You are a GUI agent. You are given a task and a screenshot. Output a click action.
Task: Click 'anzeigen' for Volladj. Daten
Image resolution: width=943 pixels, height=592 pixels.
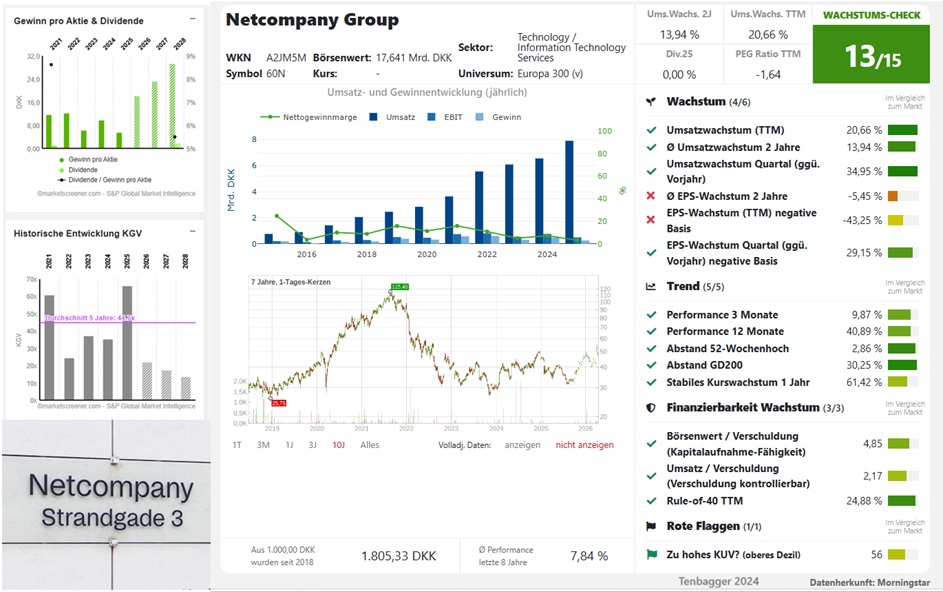[522, 445]
